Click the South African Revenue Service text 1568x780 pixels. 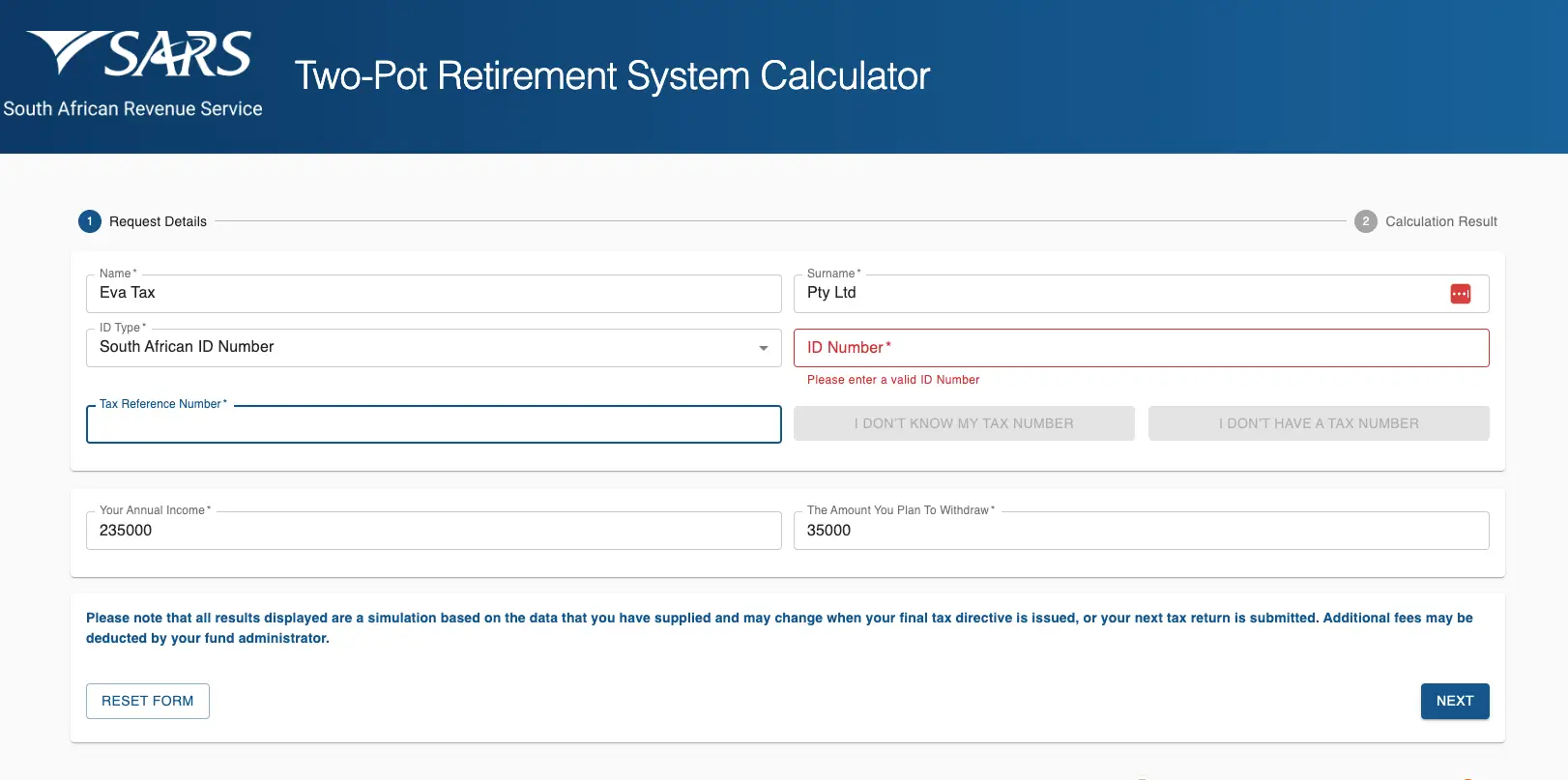[132, 109]
